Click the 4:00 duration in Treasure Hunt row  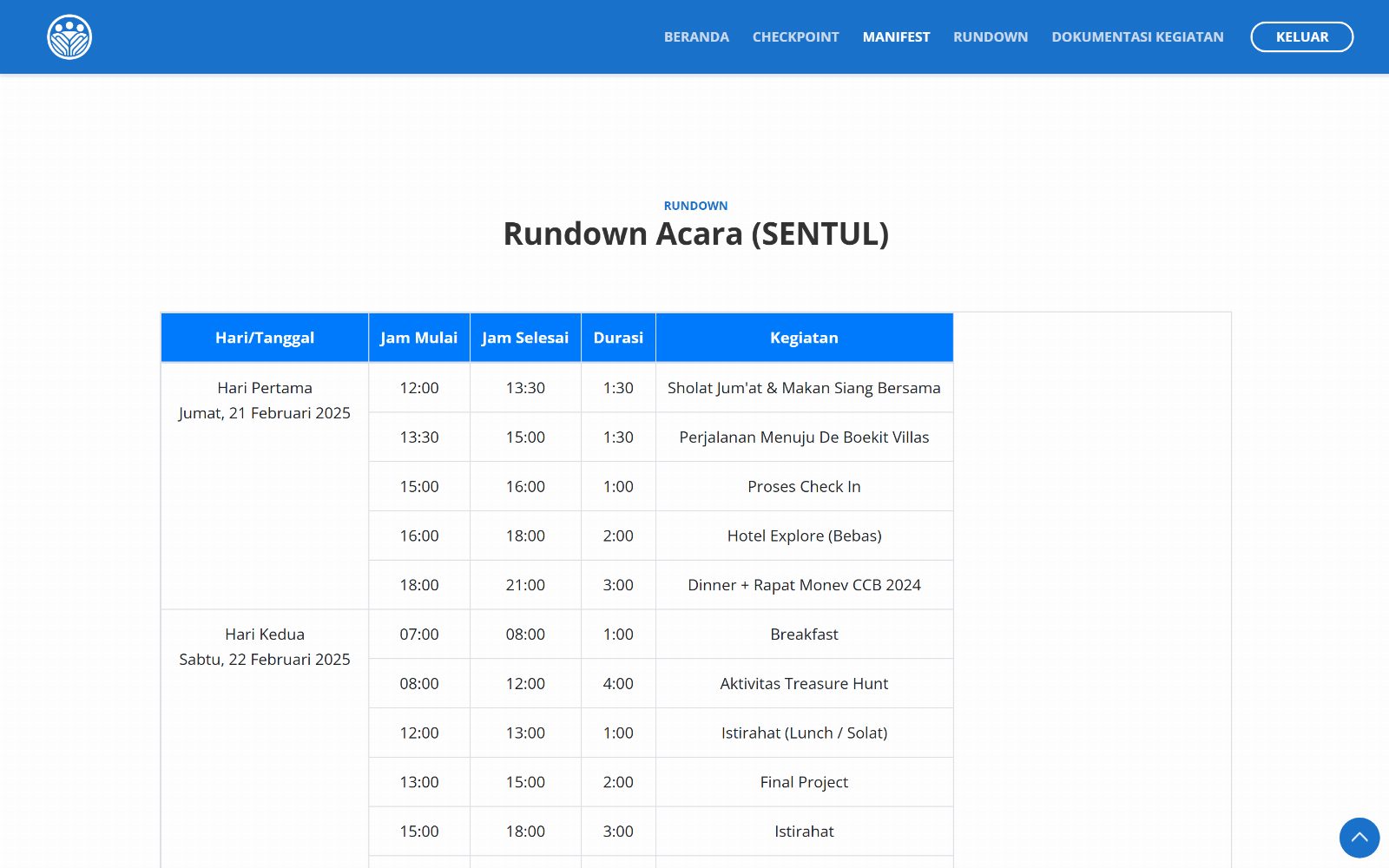(x=618, y=684)
